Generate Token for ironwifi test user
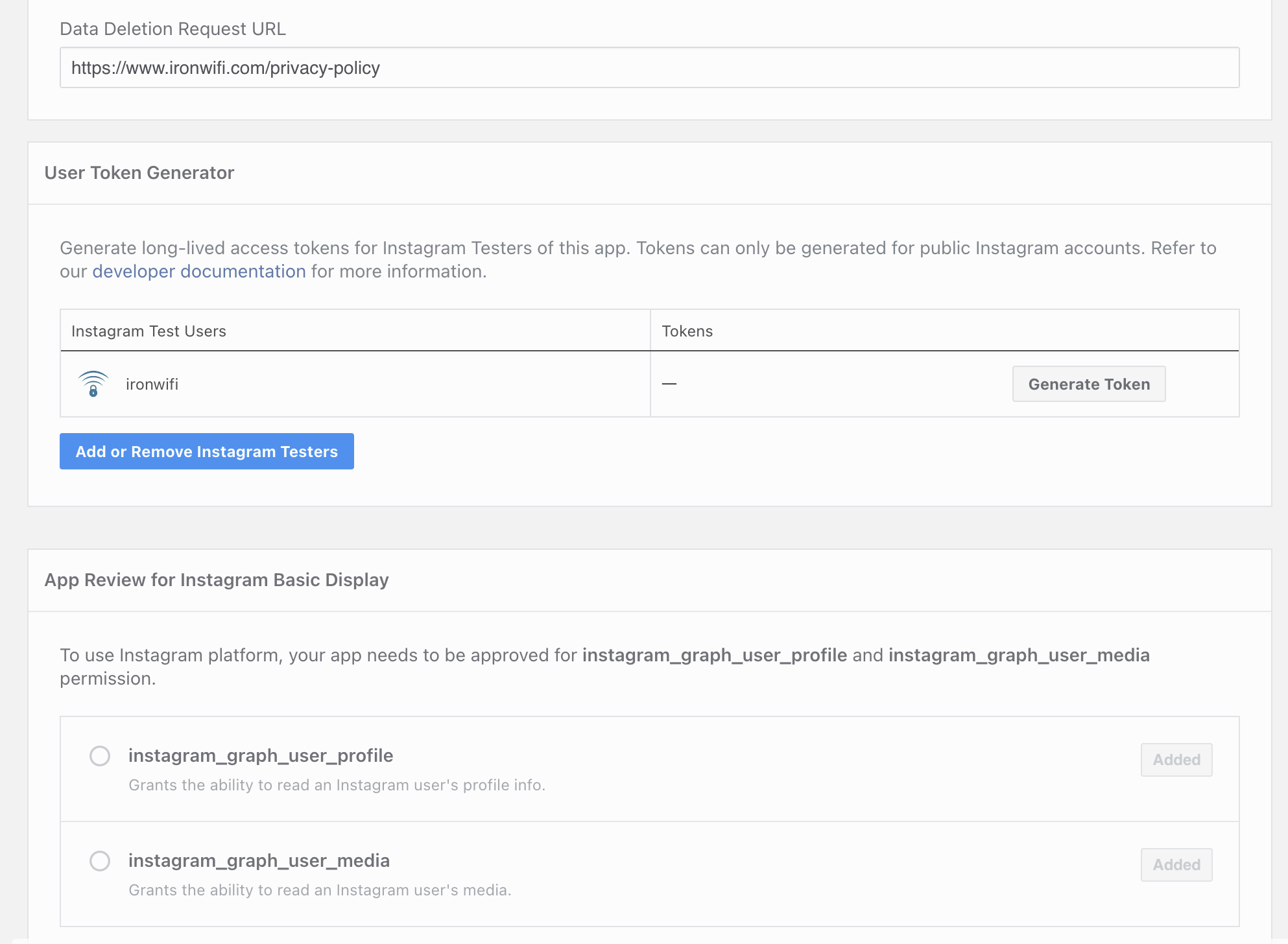 click(x=1089, y=384)
